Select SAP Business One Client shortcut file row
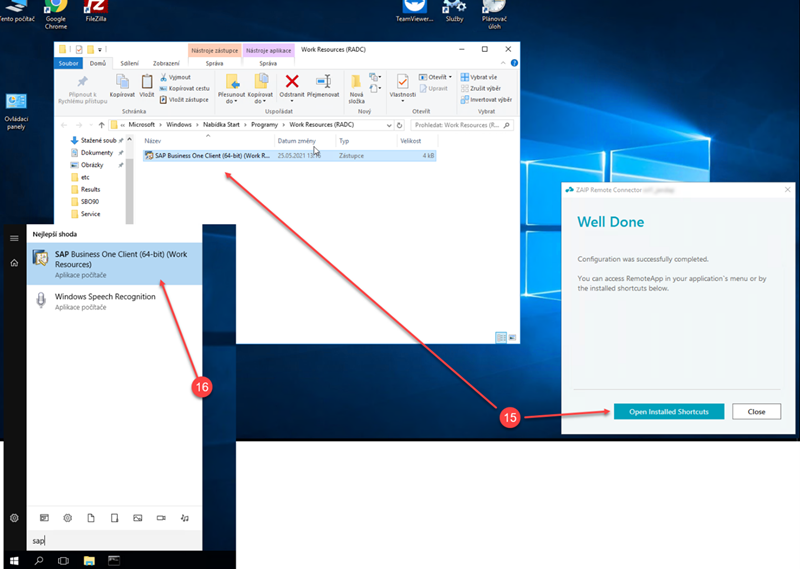This screenshot has height=569, width=800. (289, 156)
